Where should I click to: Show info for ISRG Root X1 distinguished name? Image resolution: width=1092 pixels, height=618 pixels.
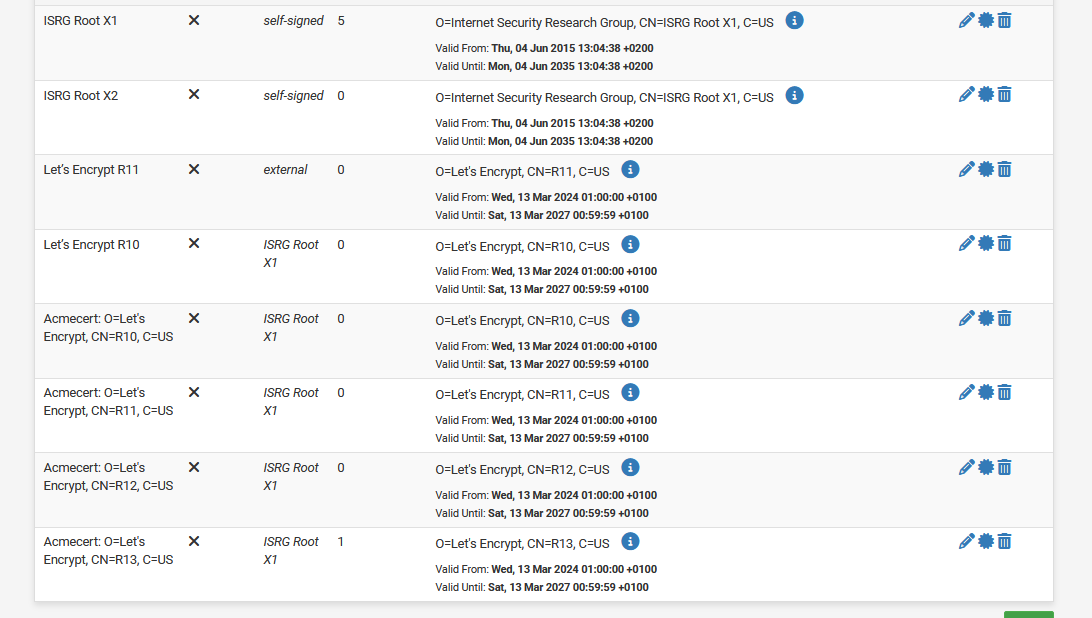coord(794,20)
